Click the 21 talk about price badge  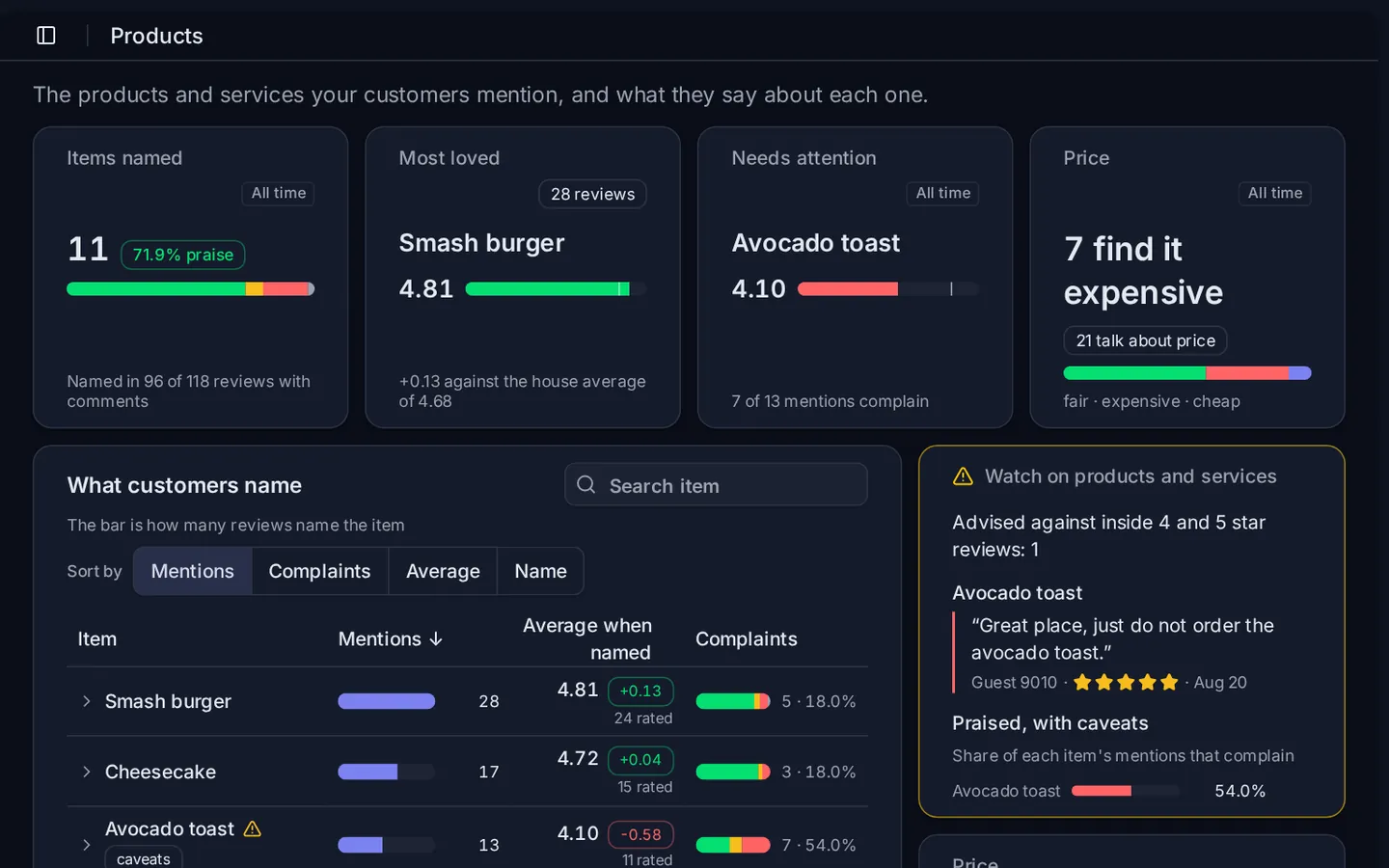point(1145,340)
